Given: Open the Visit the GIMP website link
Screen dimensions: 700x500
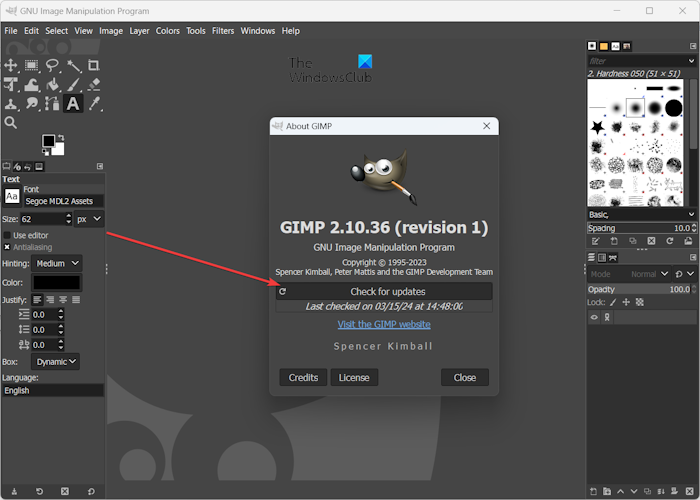Looking at the screenshot, I should pyautogui.click(x=384, y=325).
